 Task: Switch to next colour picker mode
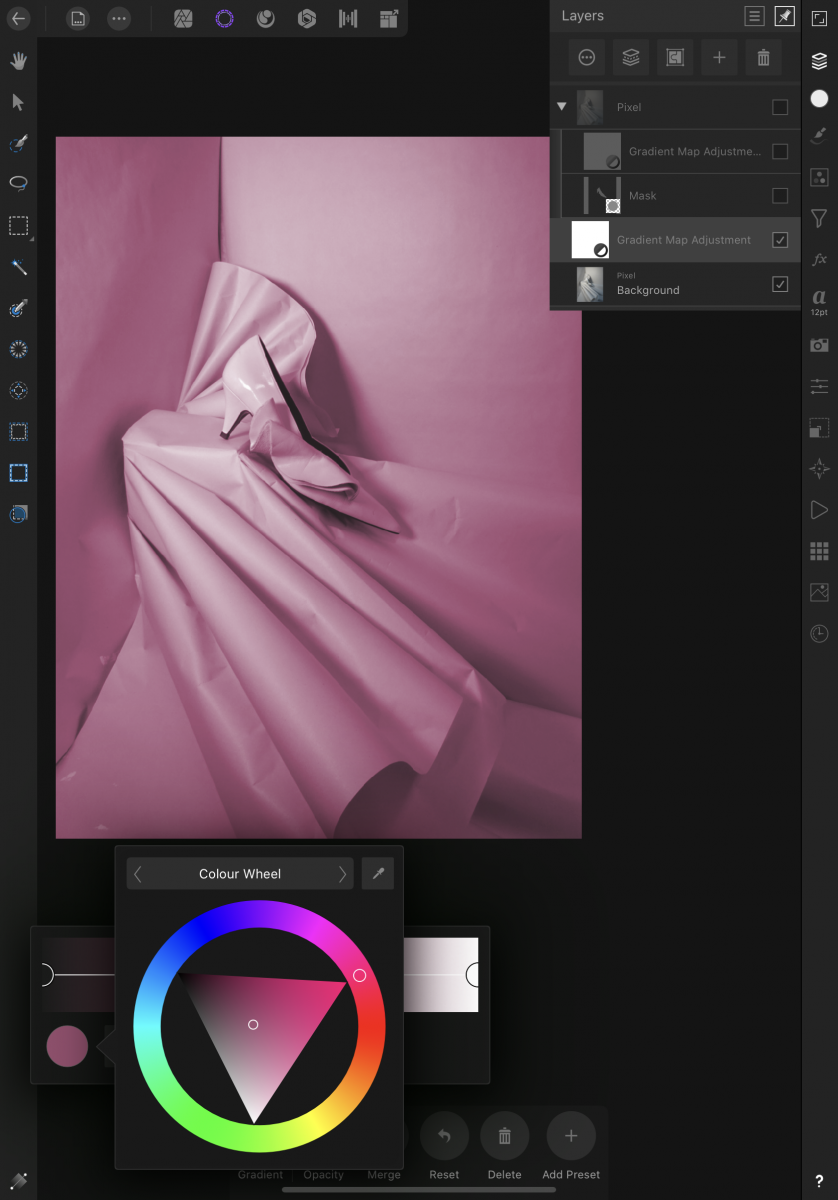coord(342,874)
